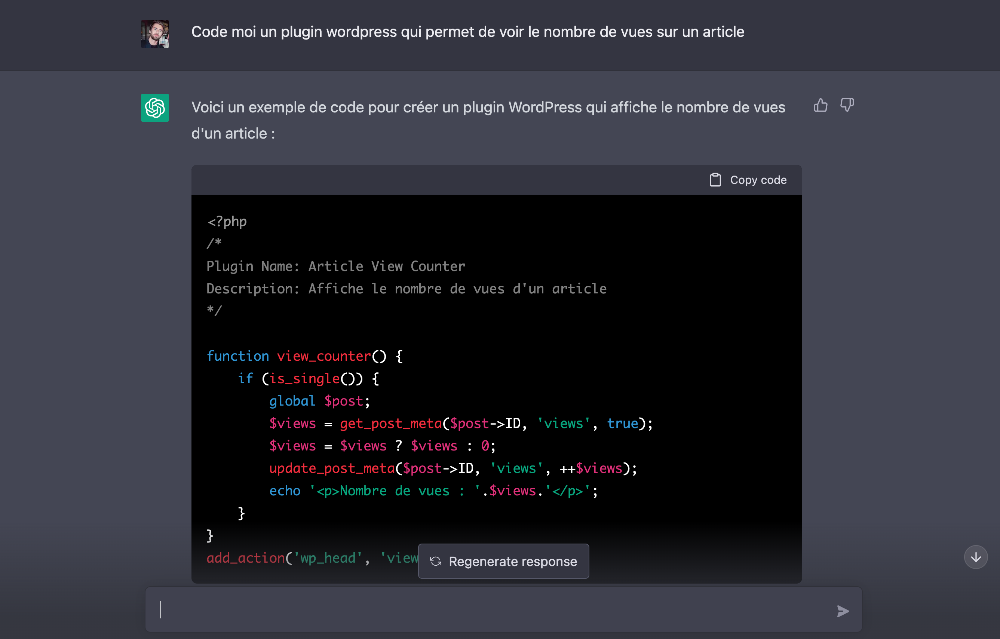Click the echo 'Nombre de vues' code line
This screenshot has width=1000, height=639.
tap(433, 490)
